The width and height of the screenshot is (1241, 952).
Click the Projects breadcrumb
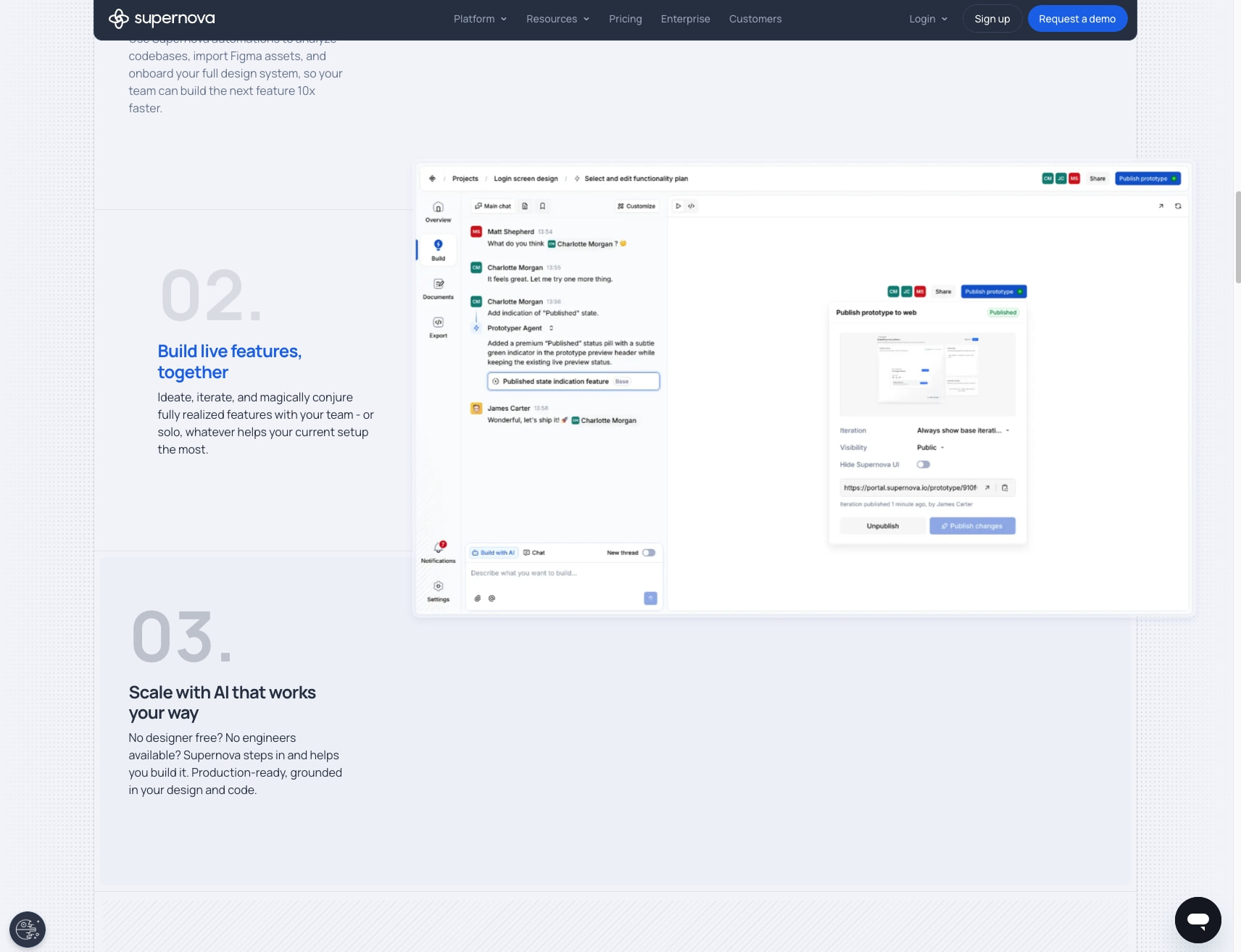point(465,178)
